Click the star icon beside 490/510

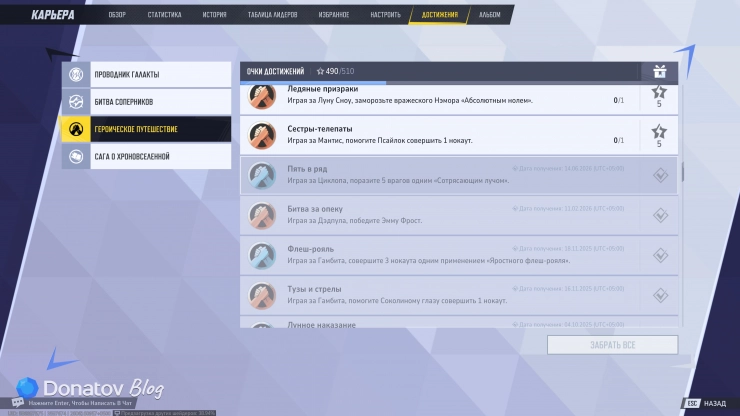(x=320, y=71)
